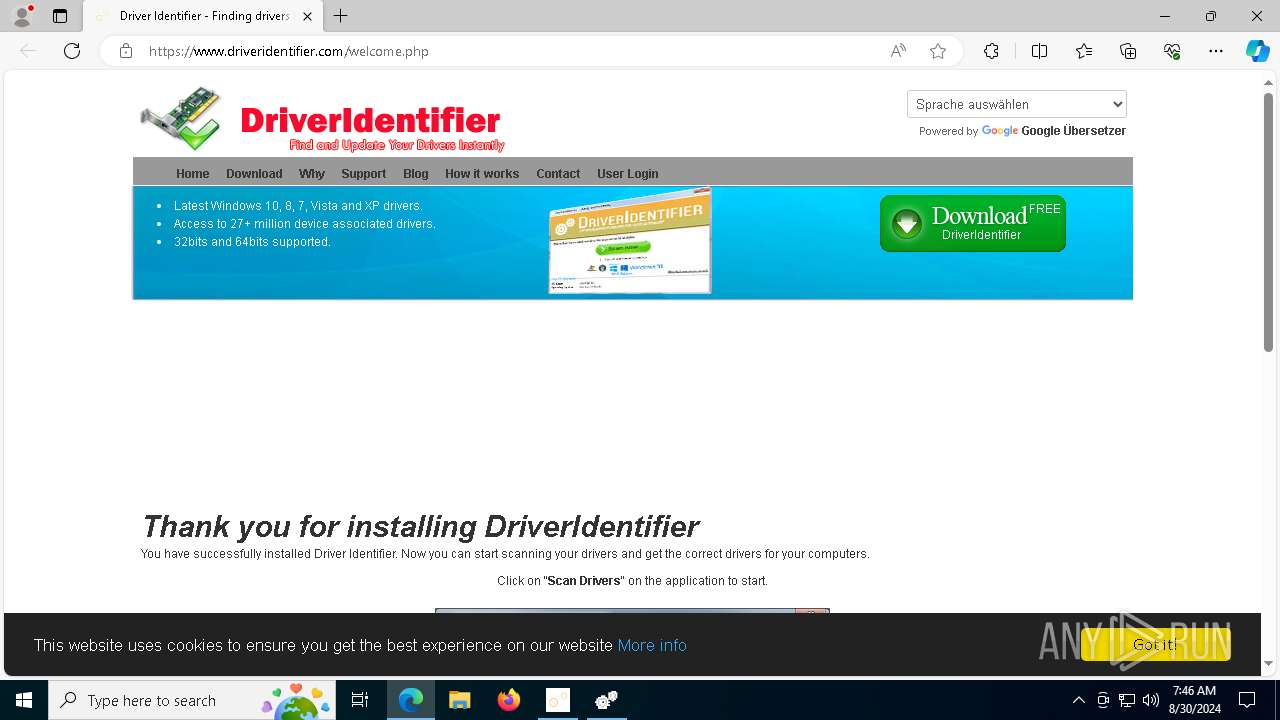1280x720 pixels.
Task: Open Task View on taskbar
Action: (x=360, y=700)
